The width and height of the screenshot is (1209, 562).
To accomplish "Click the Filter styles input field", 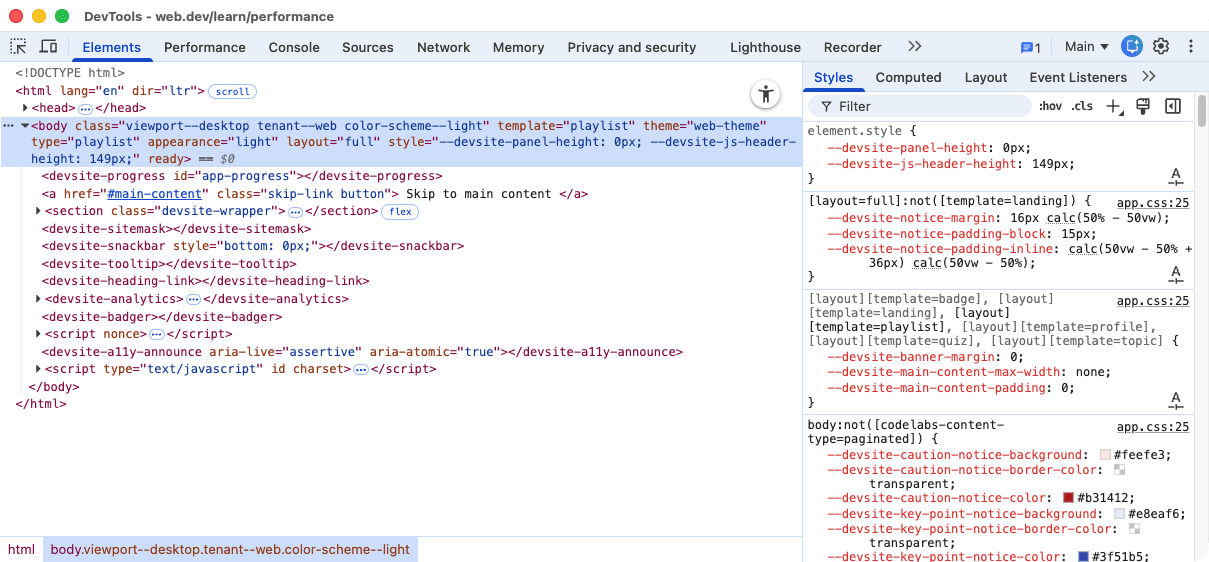I will (x=920, y=106).
